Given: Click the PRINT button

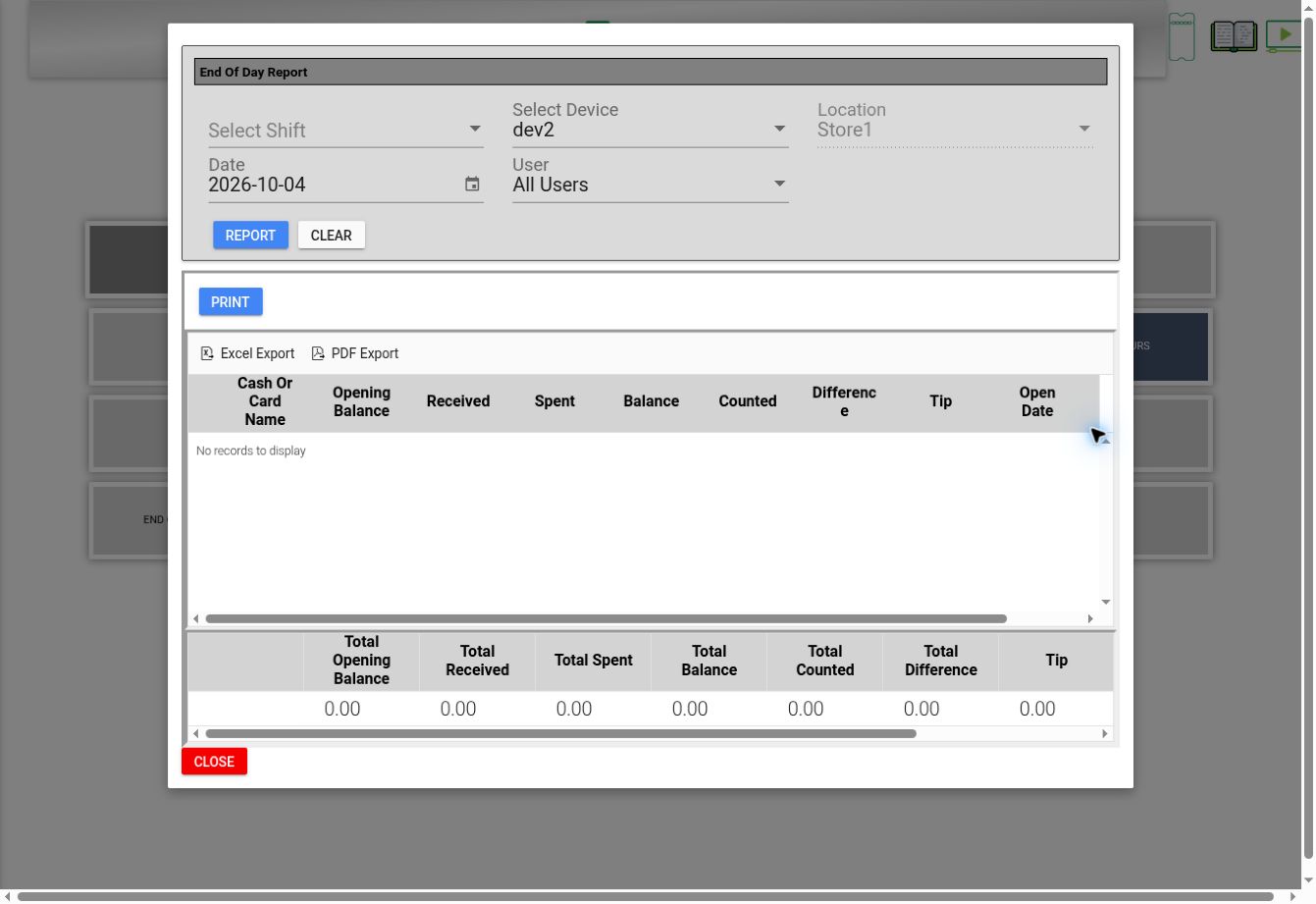Looking at the screenshot, I should click(230, 302).
